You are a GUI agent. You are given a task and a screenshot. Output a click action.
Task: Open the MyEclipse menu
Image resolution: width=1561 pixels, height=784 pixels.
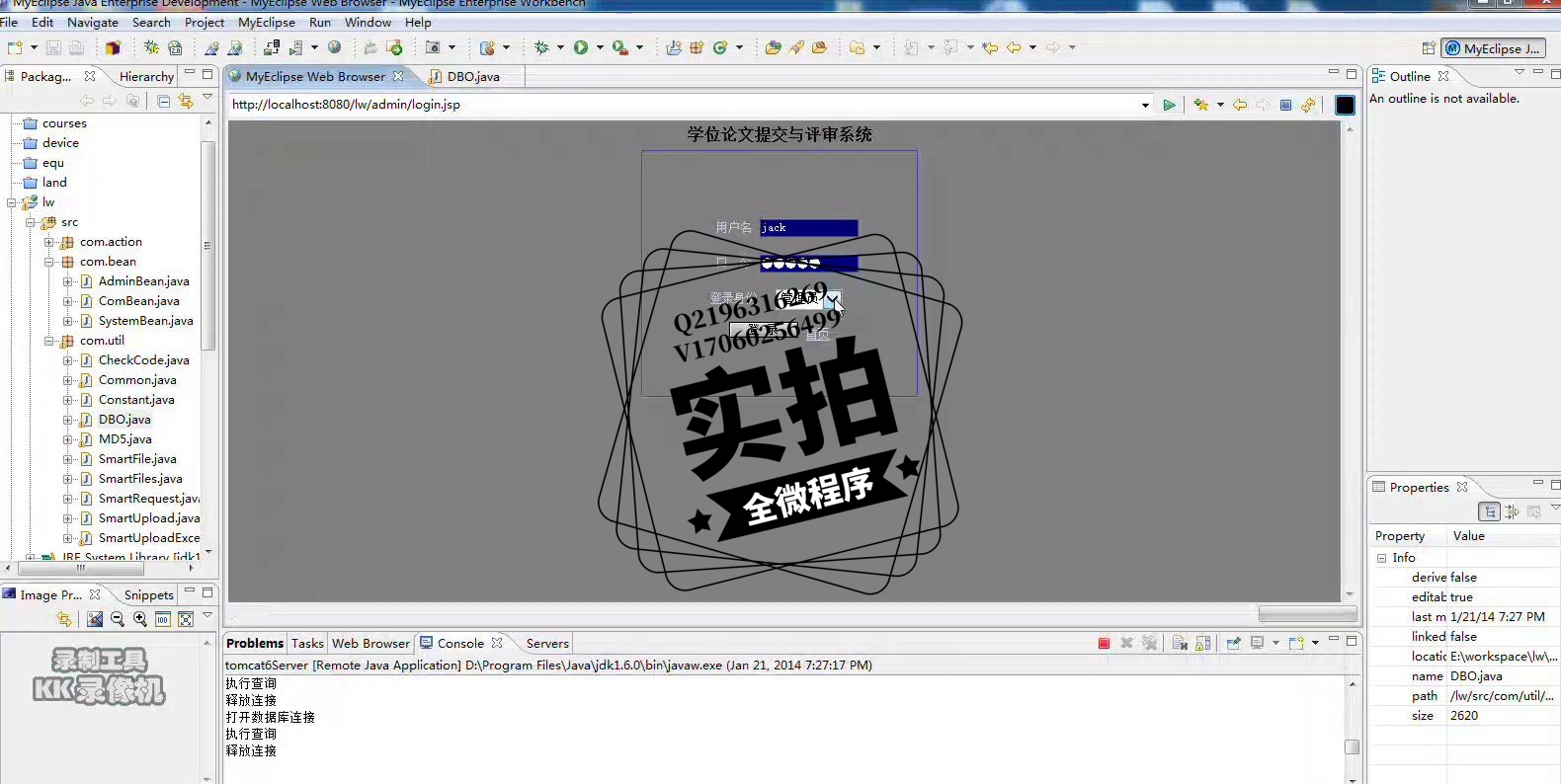point(267,22)
